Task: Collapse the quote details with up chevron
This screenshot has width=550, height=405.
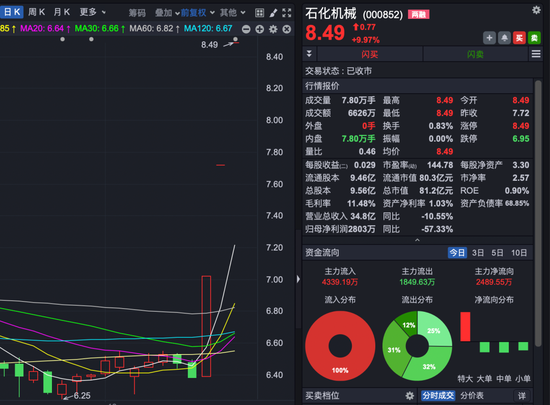Action: click(x=417, y=240)
